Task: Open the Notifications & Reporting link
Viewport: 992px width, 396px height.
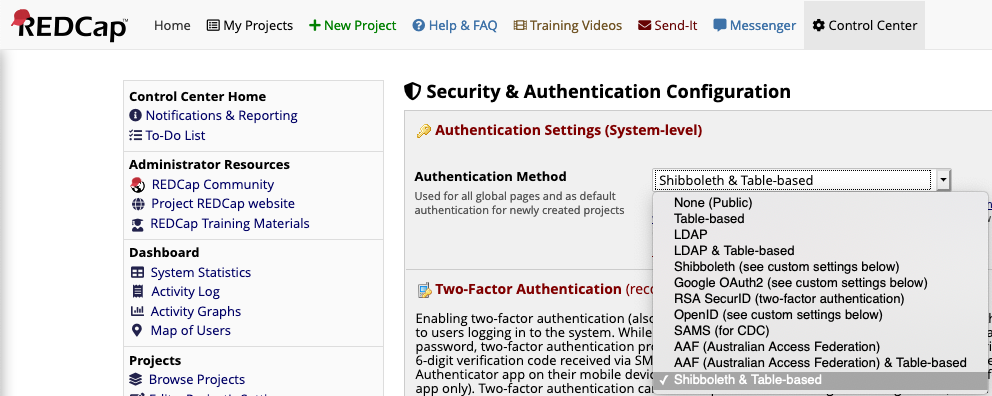Action: [x=221, y=115]
